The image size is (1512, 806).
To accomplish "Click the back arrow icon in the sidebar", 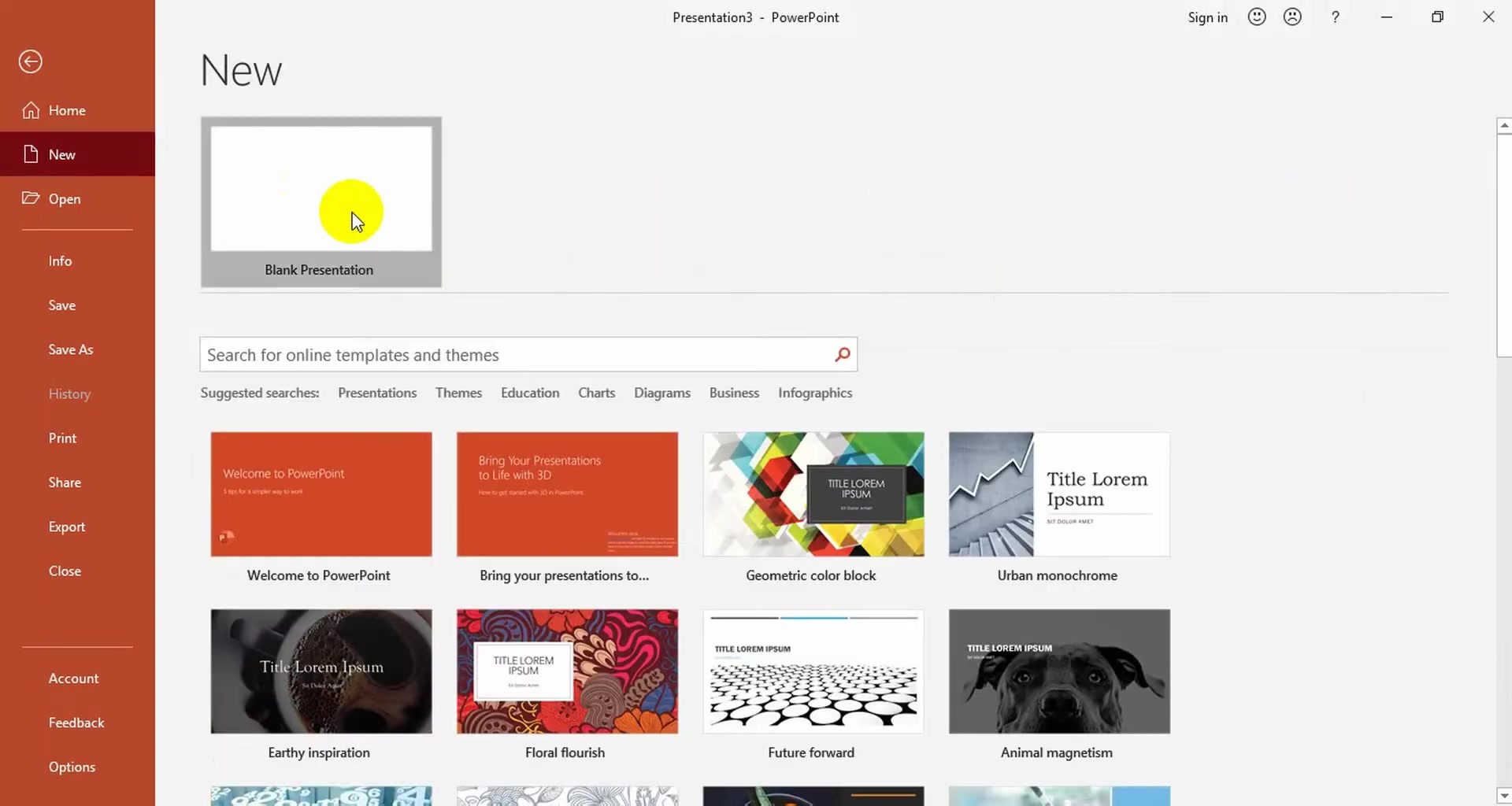I will (x=31, y=61).
